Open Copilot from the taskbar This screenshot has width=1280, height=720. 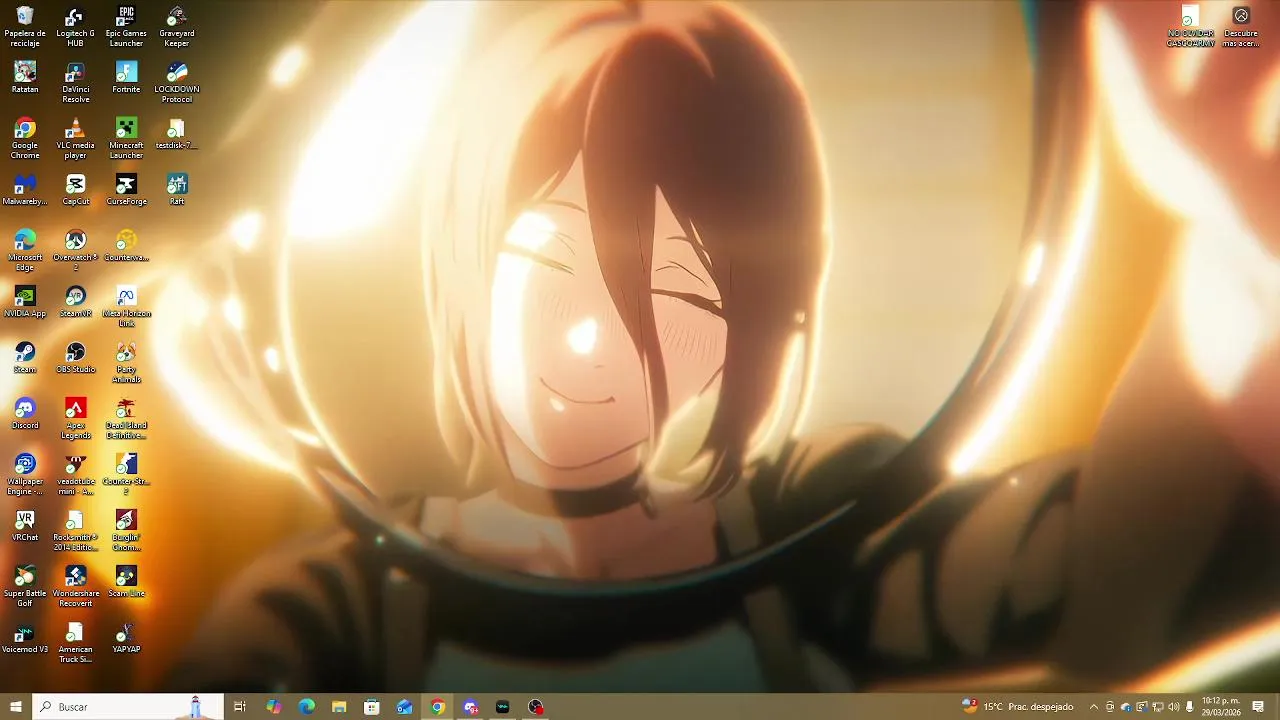(x=273, y=707)
